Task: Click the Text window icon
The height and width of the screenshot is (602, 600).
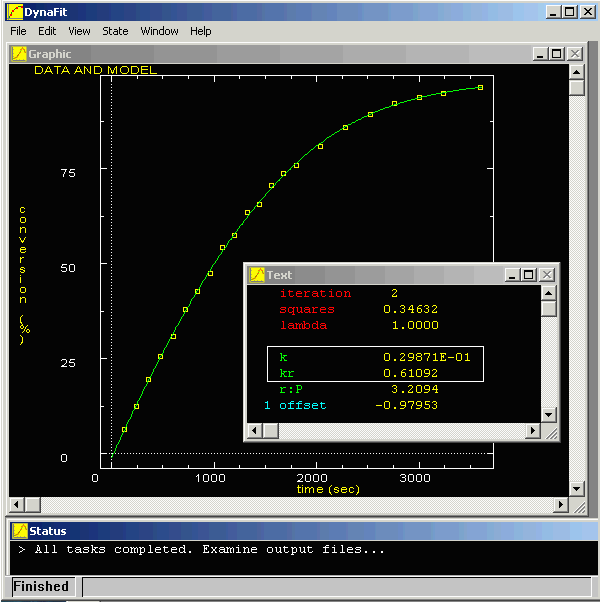Action: (x=257, y=275)
